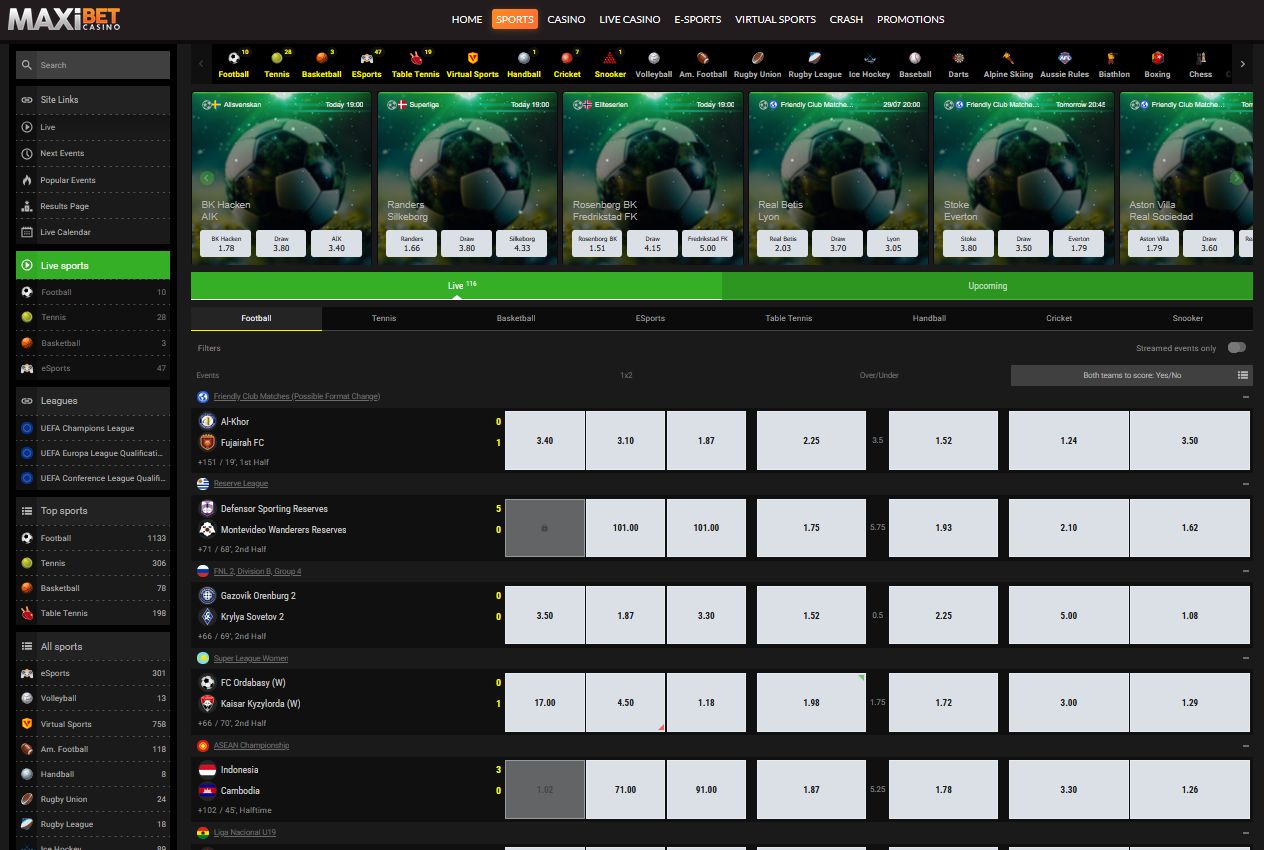The width and height of the screenshot is (1264, 850).
Task: Collapse the Friendly Club Matches league section
Action: [1246, 397]
